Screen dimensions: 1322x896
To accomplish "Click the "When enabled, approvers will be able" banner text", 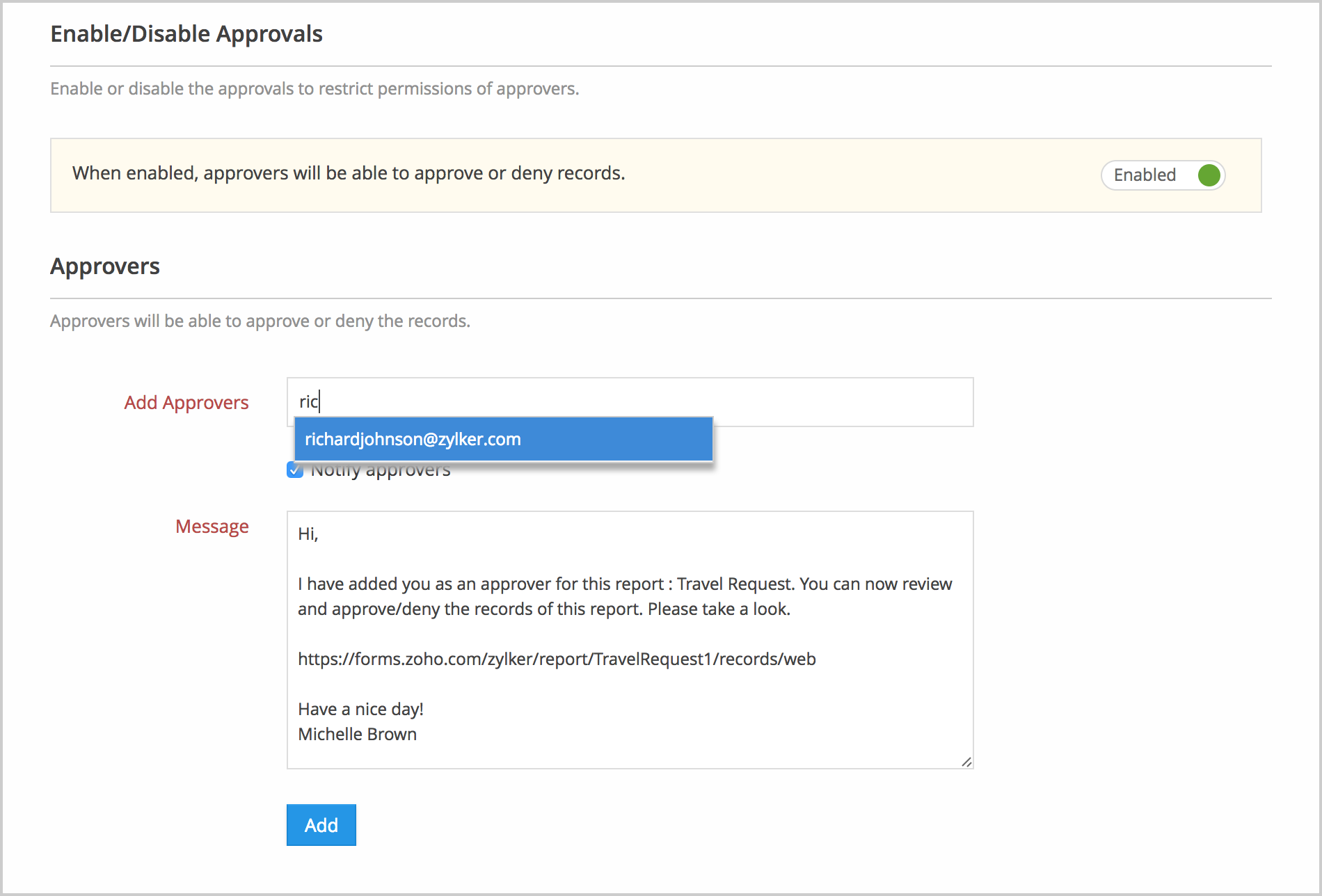I will click(348, 173).
